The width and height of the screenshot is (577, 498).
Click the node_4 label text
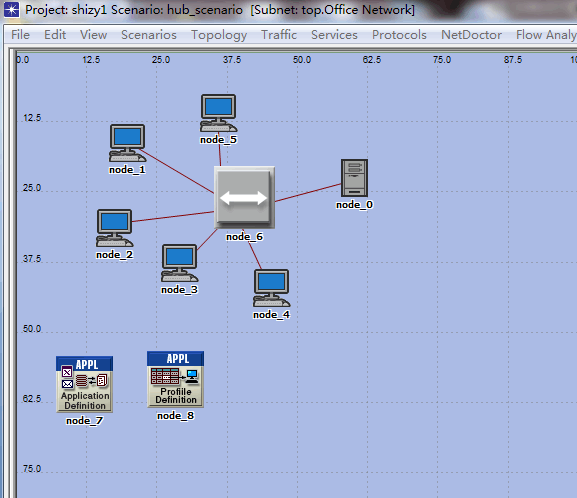(x=272, y=315)
